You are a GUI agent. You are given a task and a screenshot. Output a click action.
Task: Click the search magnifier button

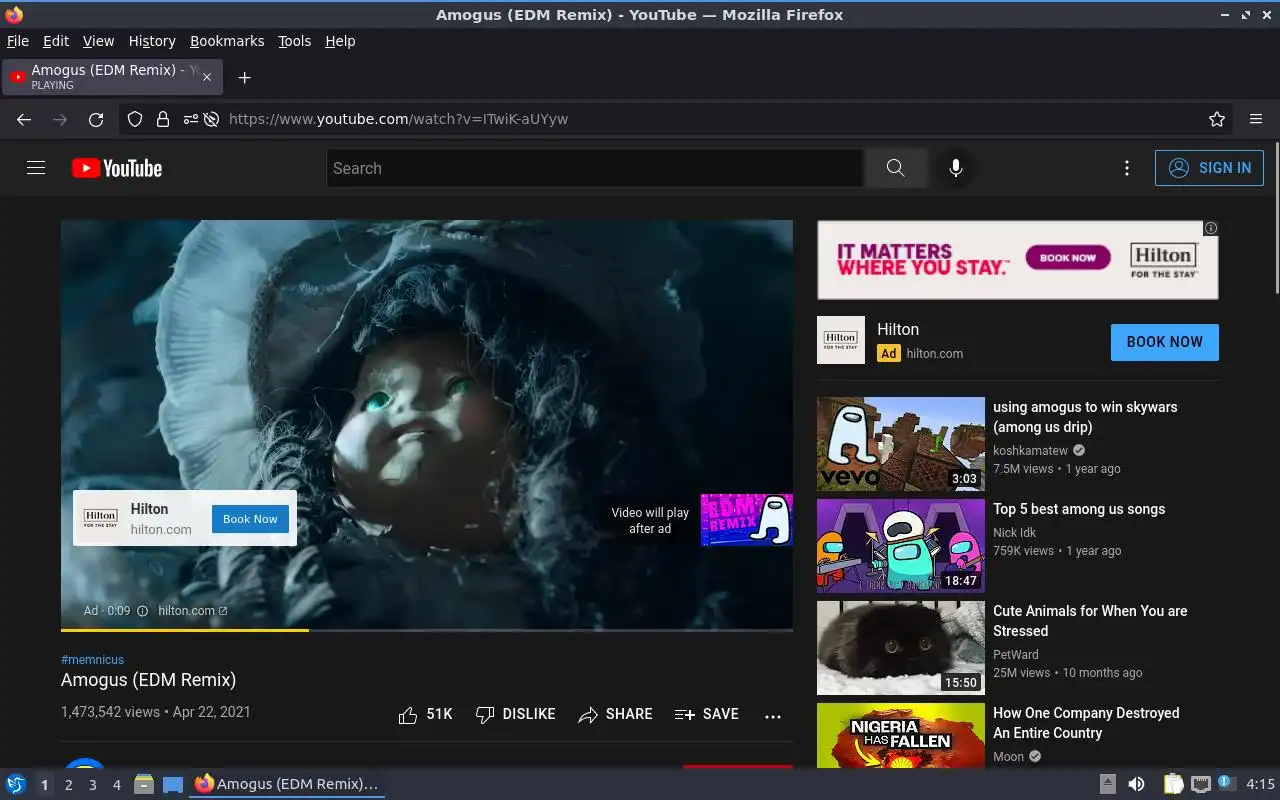click(x=895, y=168)
